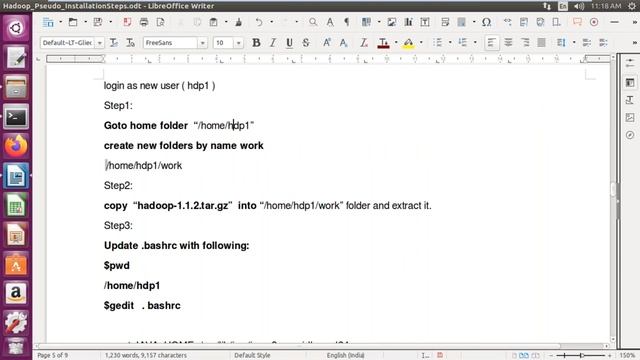Apply Italic formatting
Viewport: 640px width, 360px height.
tap(273, 42)
